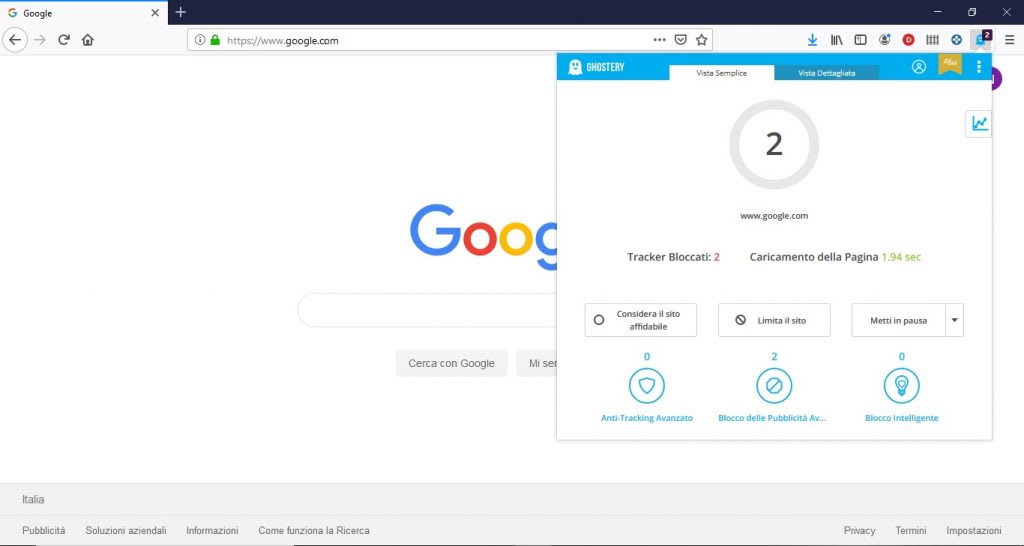
Task: Click the tracker count donut showing 2
Action: pos(774,144)
